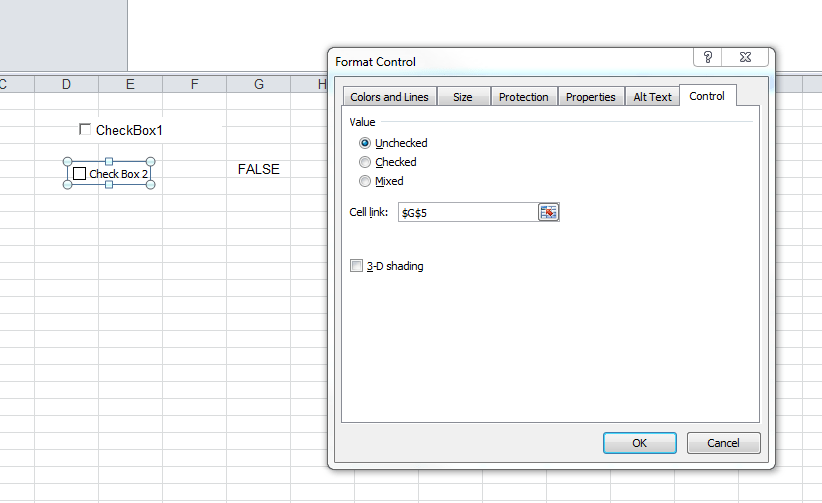Switch to the Colors and Lines tab
Viewport: 822px width, 503px height.
coord(390,97)
